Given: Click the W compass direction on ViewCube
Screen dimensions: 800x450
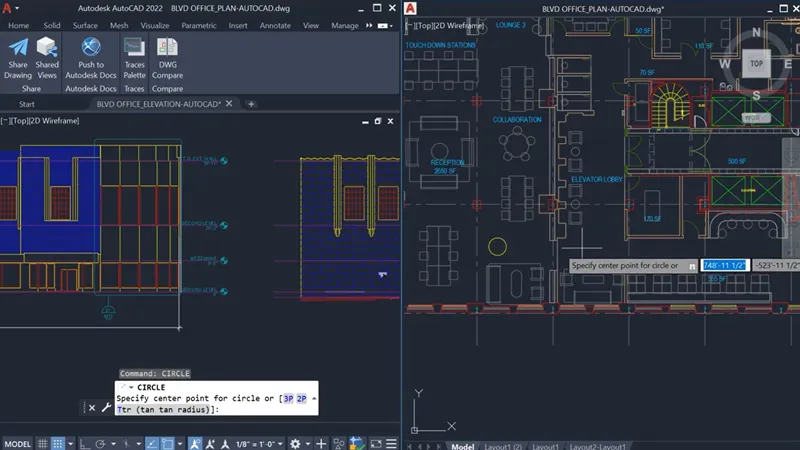Looking at the screenshot, I should pos(724,64).
